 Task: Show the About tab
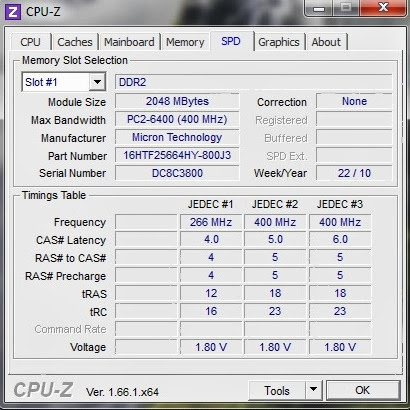coord(326,42)
